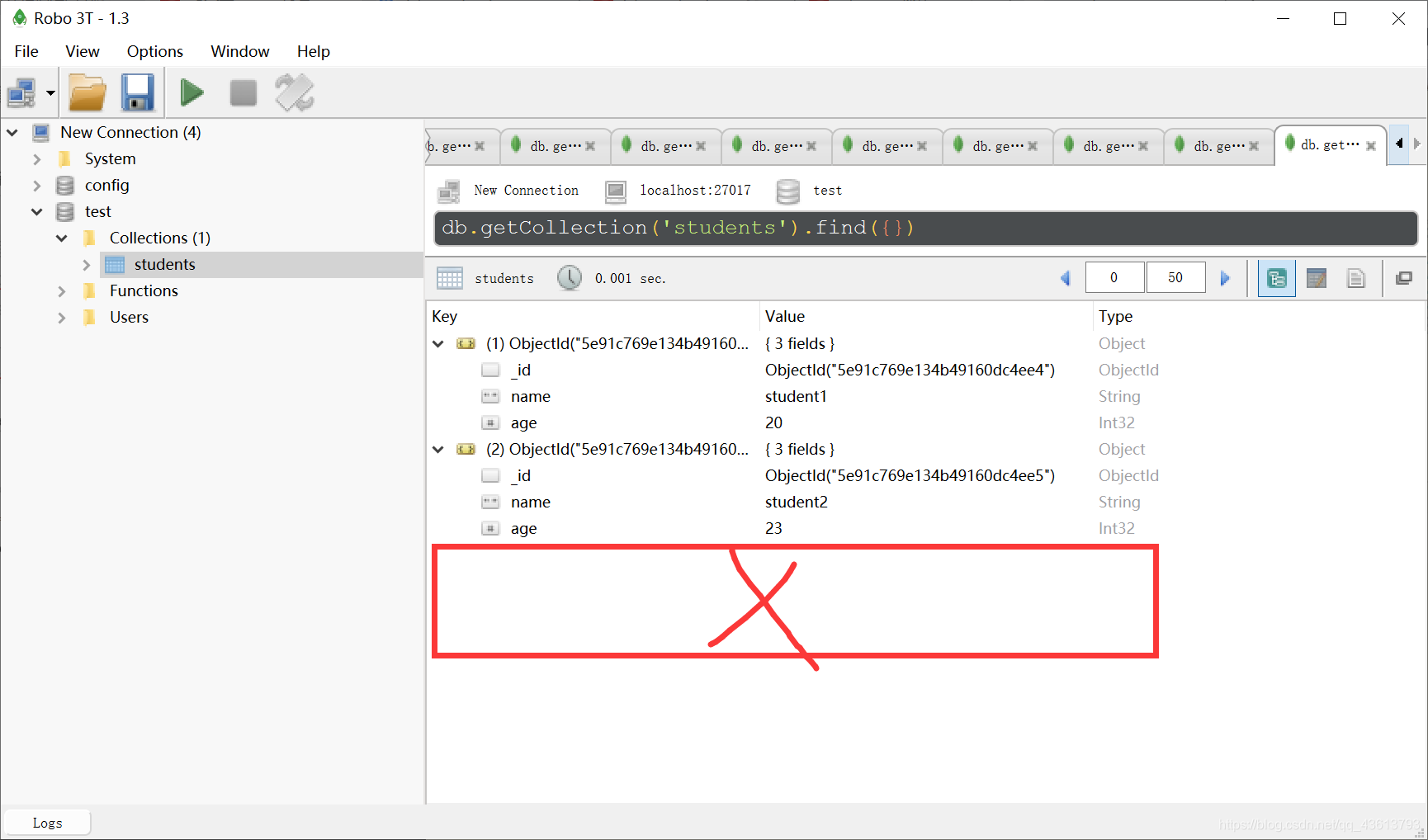The width and height of the screenshot is (1428, 840).
Task: Click the _id icon in document (2)
Action: [490, 475]
